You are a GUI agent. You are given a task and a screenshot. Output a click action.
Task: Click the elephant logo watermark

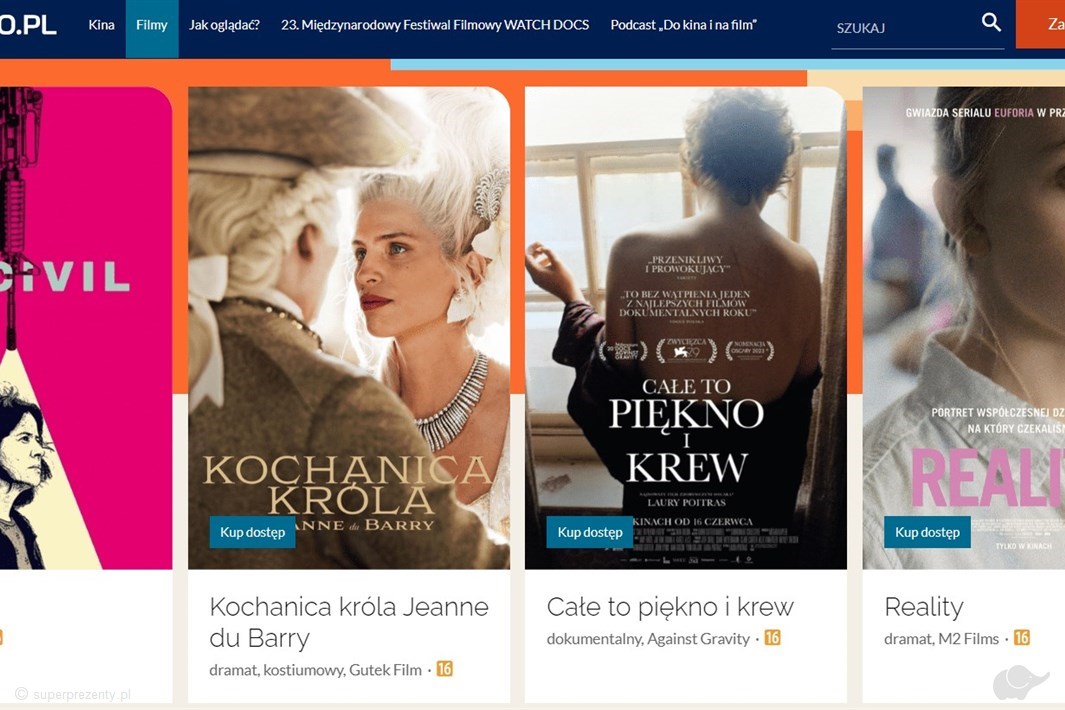(x=1020, y=682)
